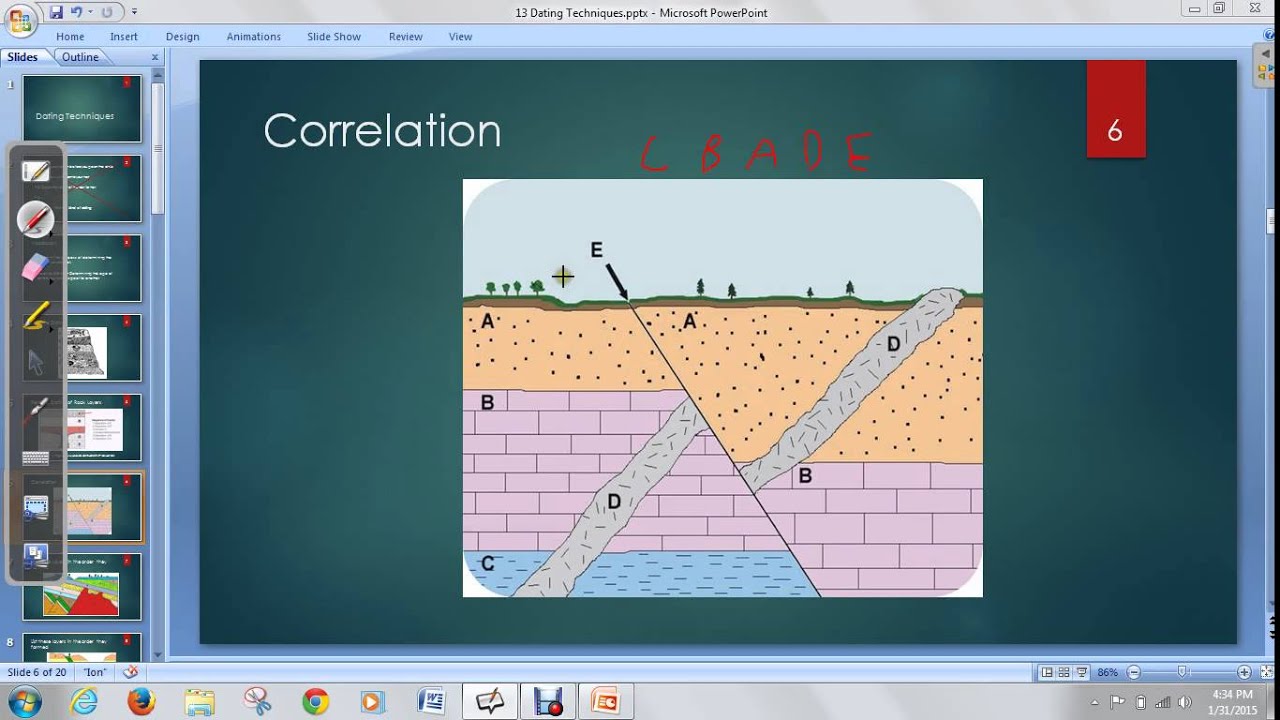The image size is (1280, 720).
Task: Close the Slides/Outline pane
Action: tap(155, 58)
